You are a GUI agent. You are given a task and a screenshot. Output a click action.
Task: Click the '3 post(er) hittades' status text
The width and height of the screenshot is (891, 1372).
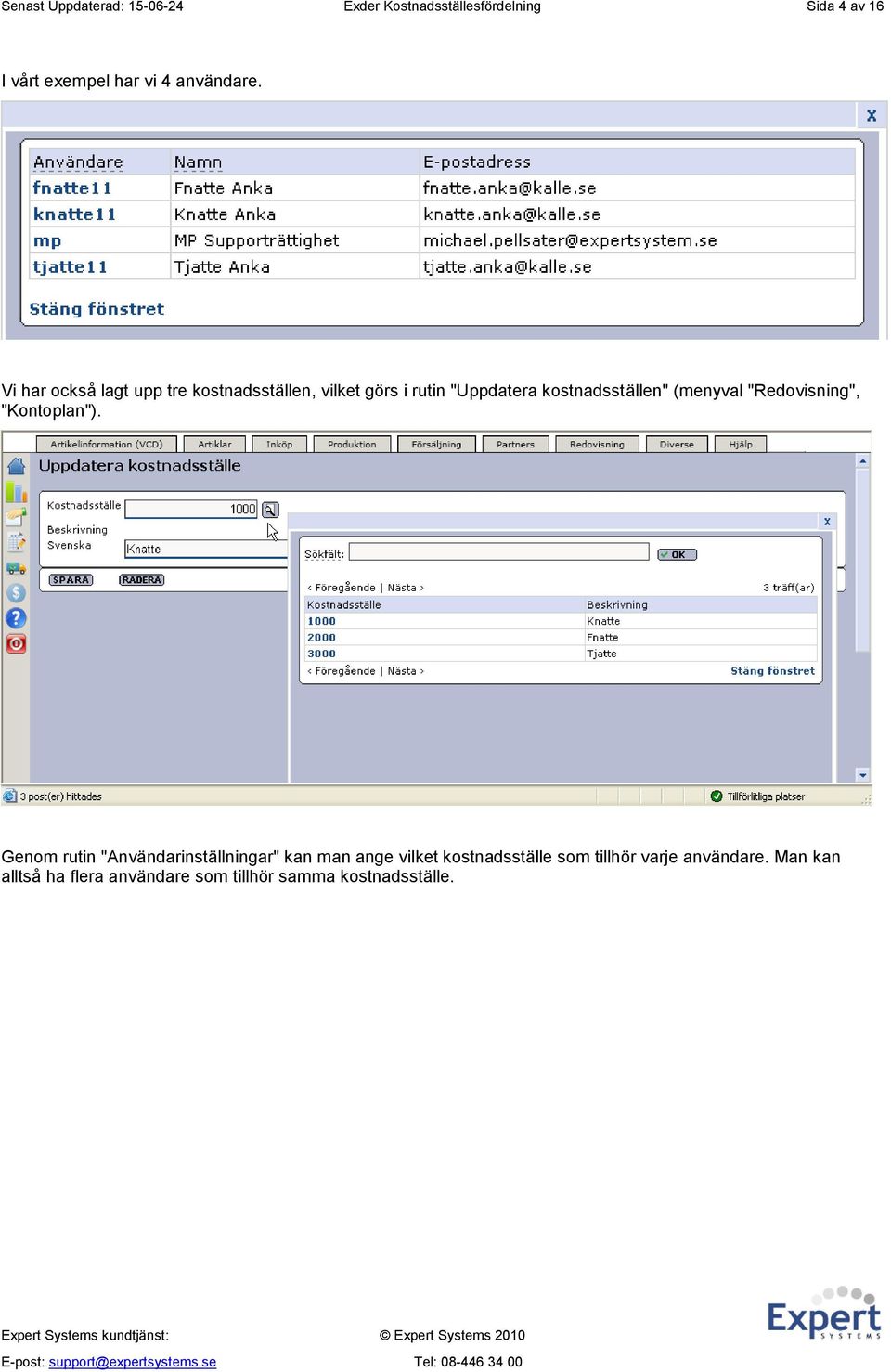coord(61,796)
